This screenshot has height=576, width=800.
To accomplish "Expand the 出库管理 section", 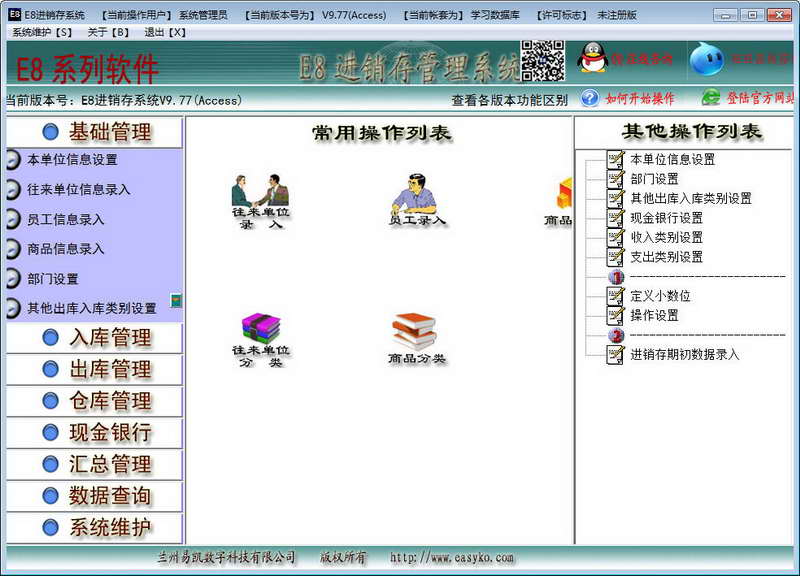I will point(94,369).
